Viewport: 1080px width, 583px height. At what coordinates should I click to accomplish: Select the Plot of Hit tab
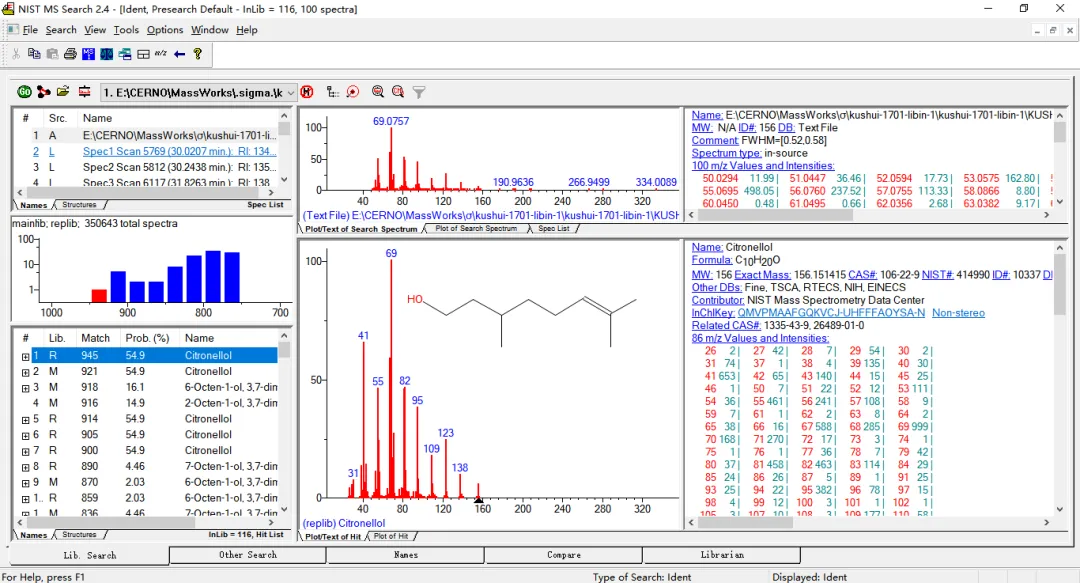pyautogui.click(x=390, y=537)
